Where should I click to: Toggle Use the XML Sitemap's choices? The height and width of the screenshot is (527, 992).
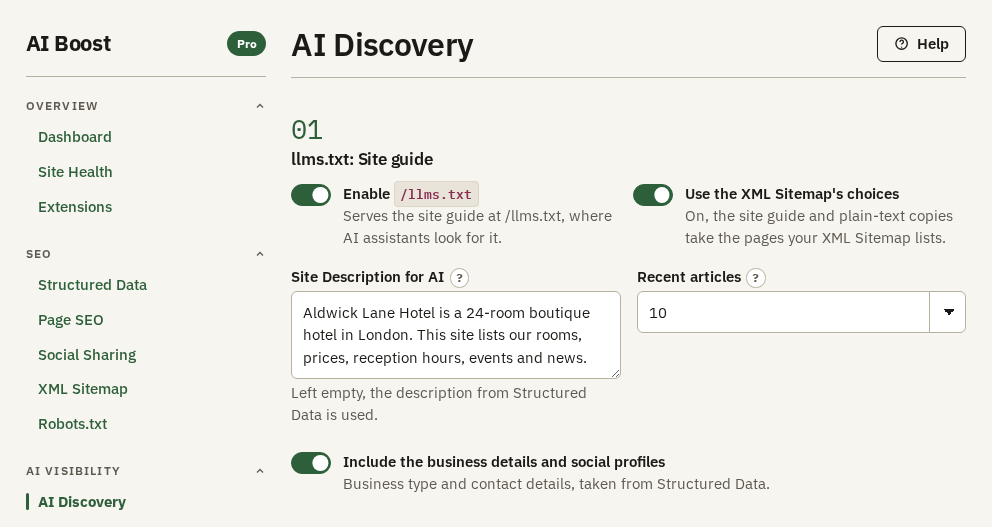click(653, 195)
